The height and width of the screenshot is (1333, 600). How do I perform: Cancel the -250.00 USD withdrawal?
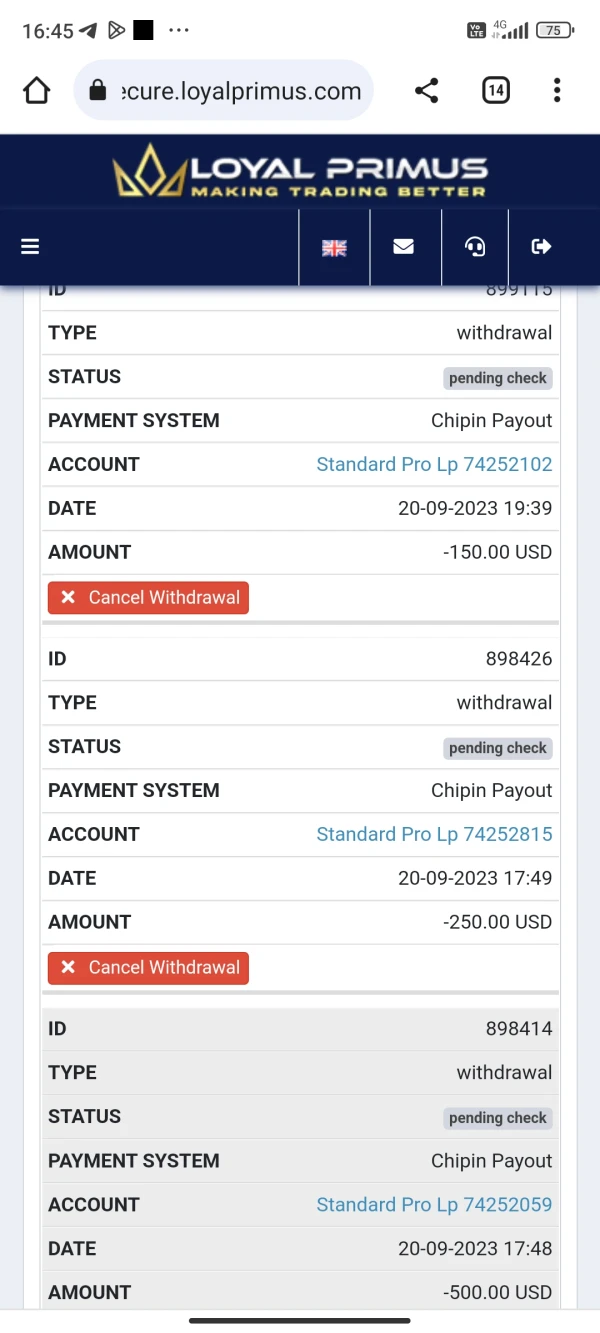coord(148,967)
